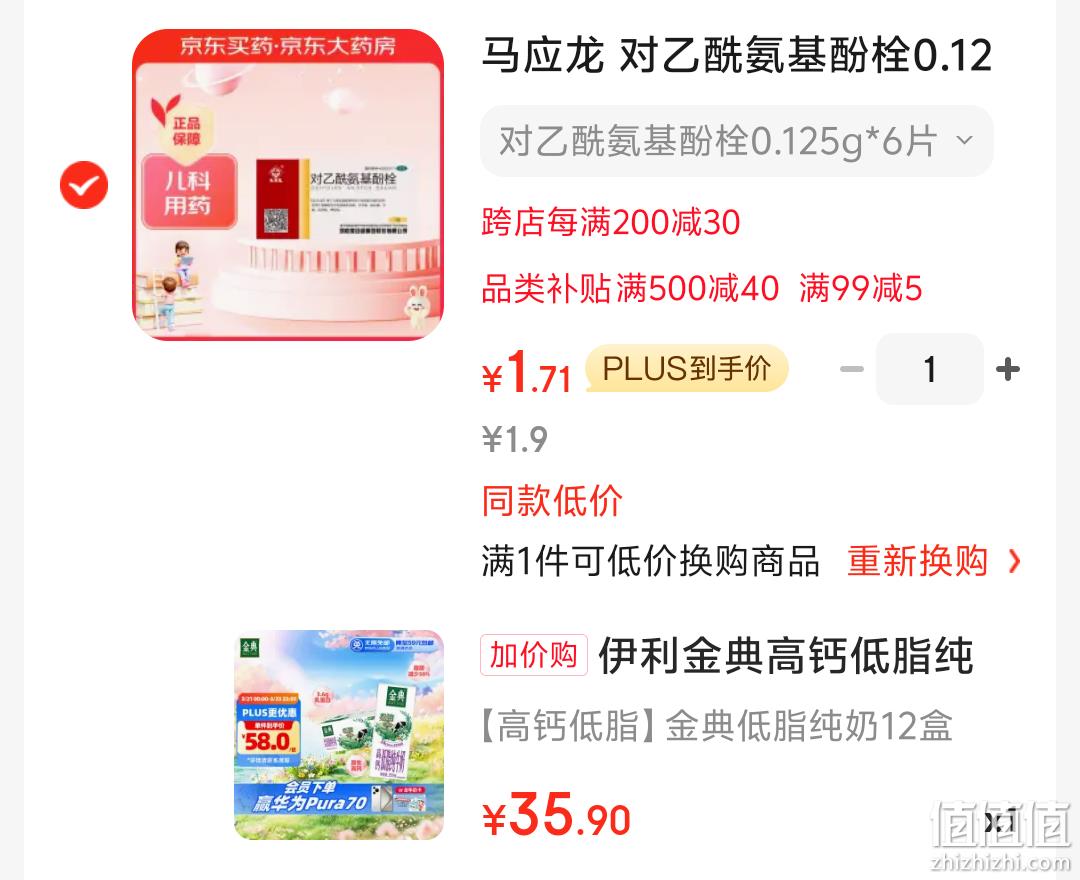This screenshot has width=1080, height=880.
Task: Tap the 满99减5 coupon text
Action: (860, 289)
